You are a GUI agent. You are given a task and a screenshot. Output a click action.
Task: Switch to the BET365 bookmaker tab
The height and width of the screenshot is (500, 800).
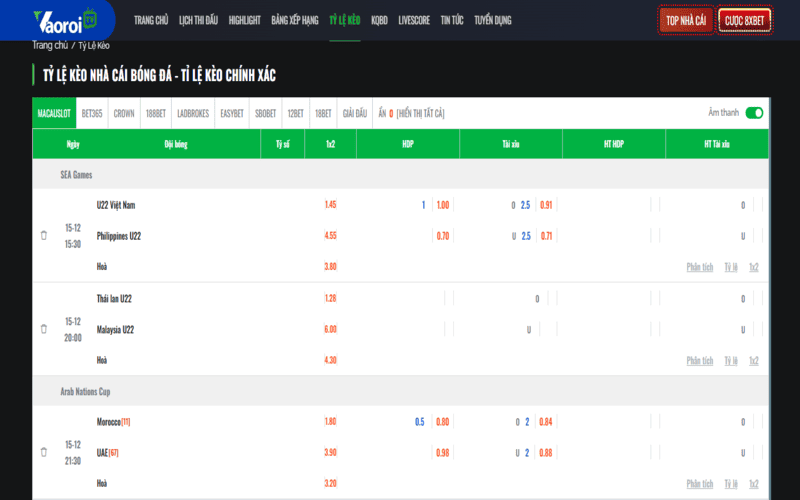92,114
